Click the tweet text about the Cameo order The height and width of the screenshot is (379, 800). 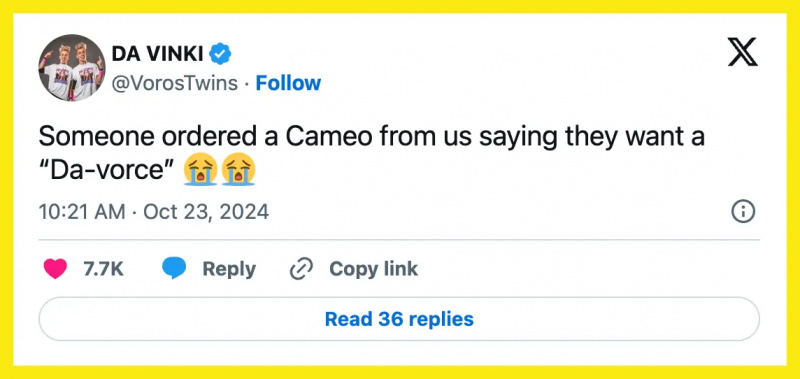(371, 155)
